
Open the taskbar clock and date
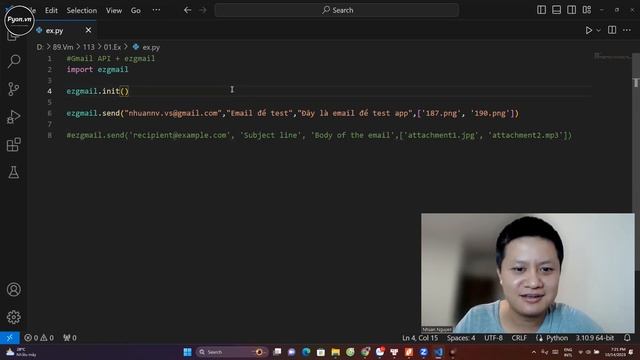[x=616, y=352]
